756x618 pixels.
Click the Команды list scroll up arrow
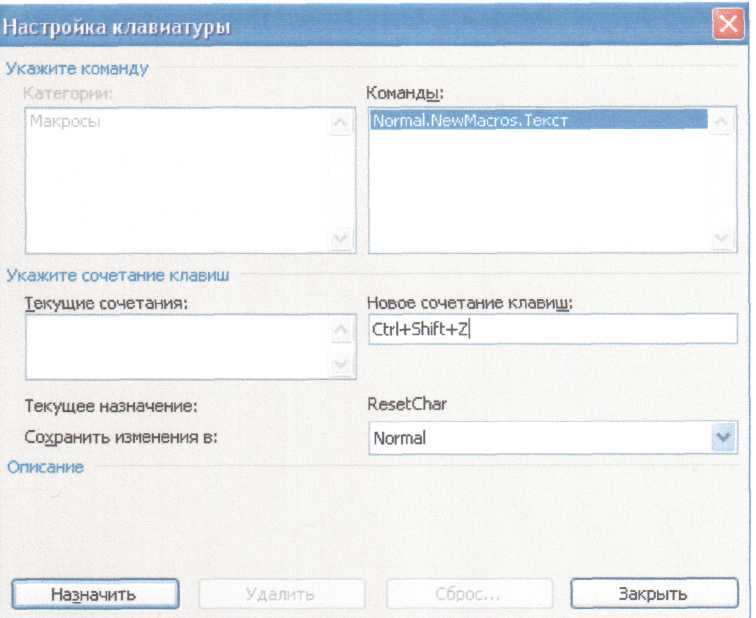tap(720, 121)
